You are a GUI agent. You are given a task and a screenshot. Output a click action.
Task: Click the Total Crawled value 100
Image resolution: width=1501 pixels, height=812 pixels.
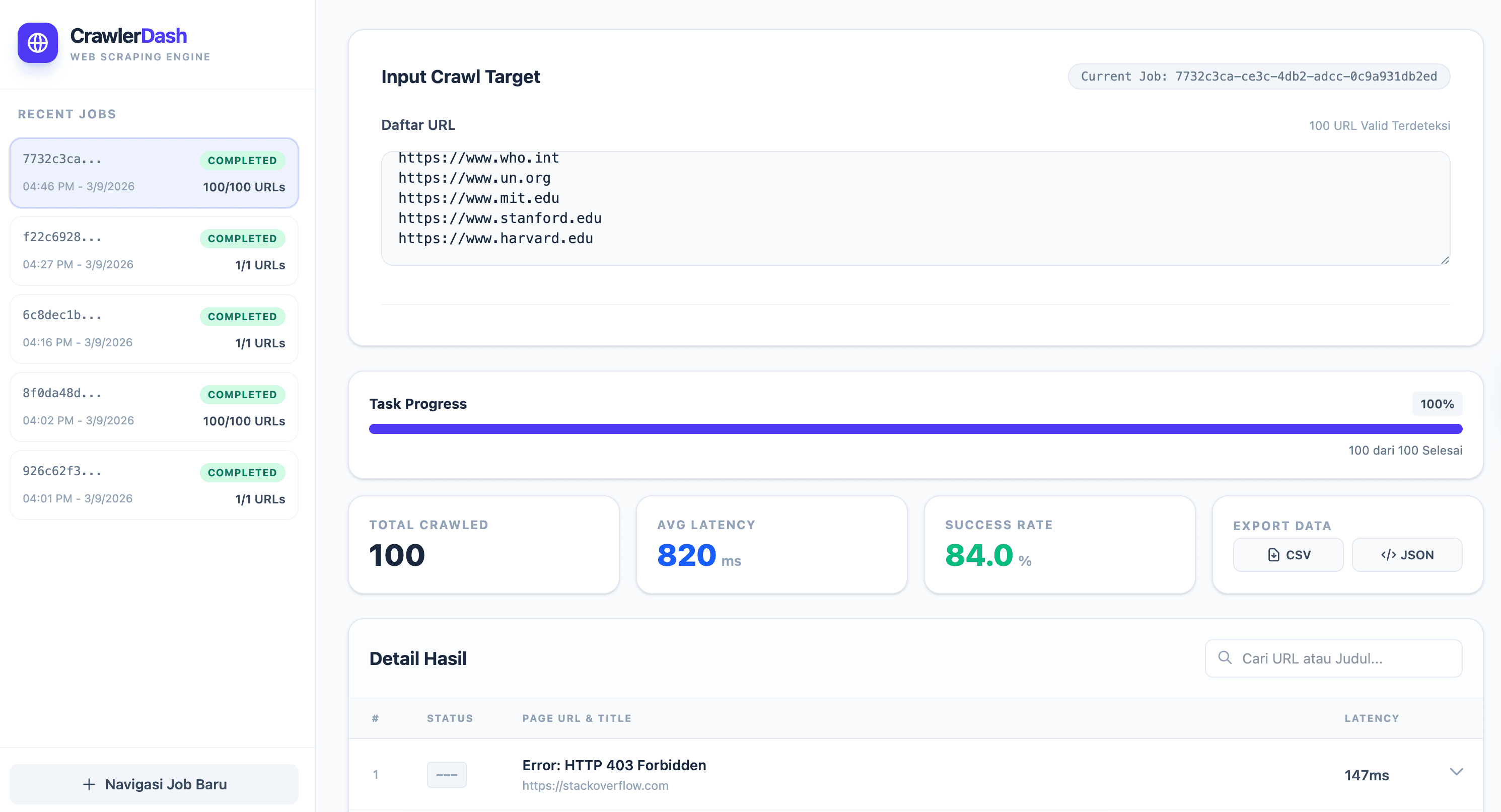click(397, 555)
